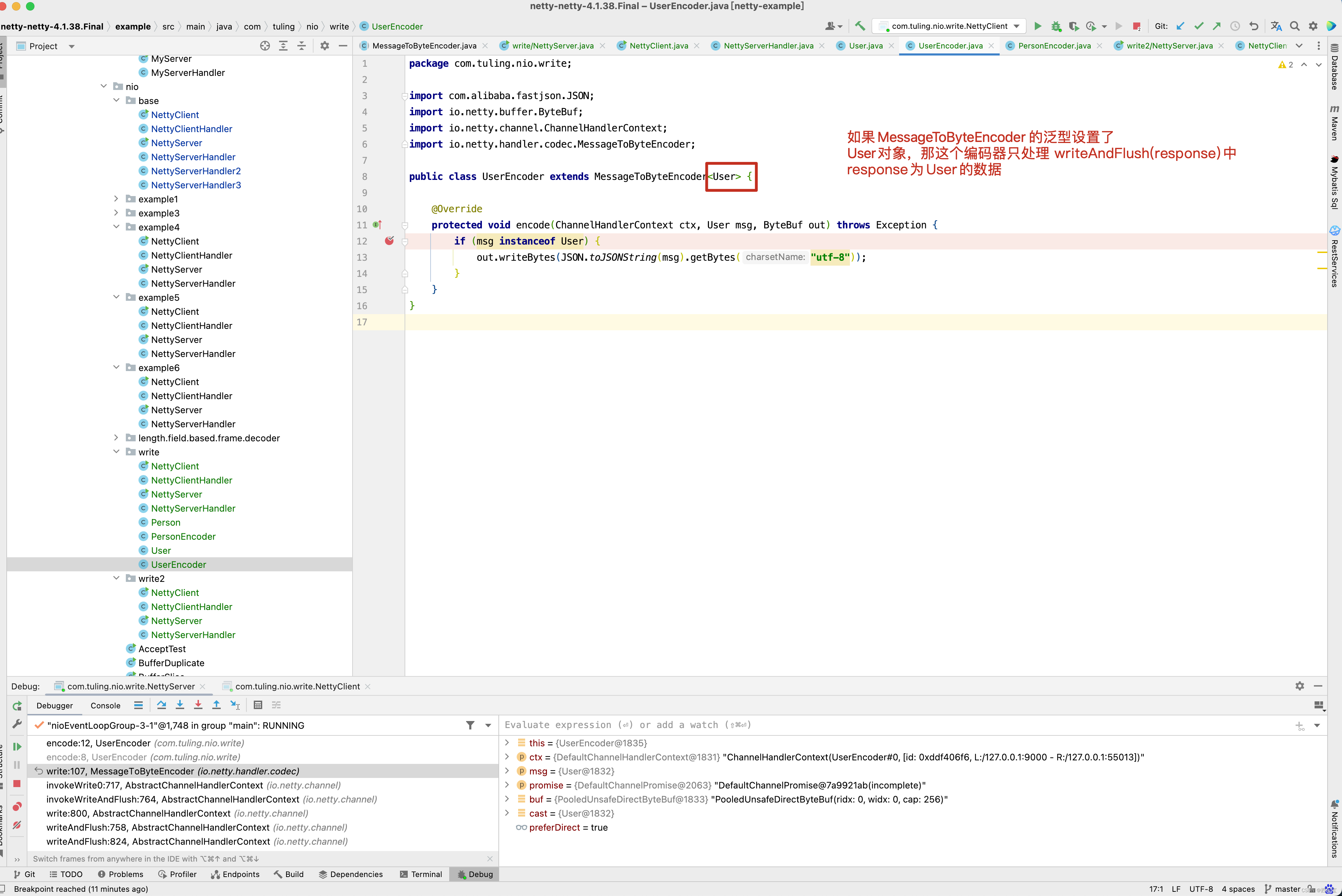Screen dimensions: 1342x896
Task: Open the Evaluate Expression calculator icon
Action: 258,705
